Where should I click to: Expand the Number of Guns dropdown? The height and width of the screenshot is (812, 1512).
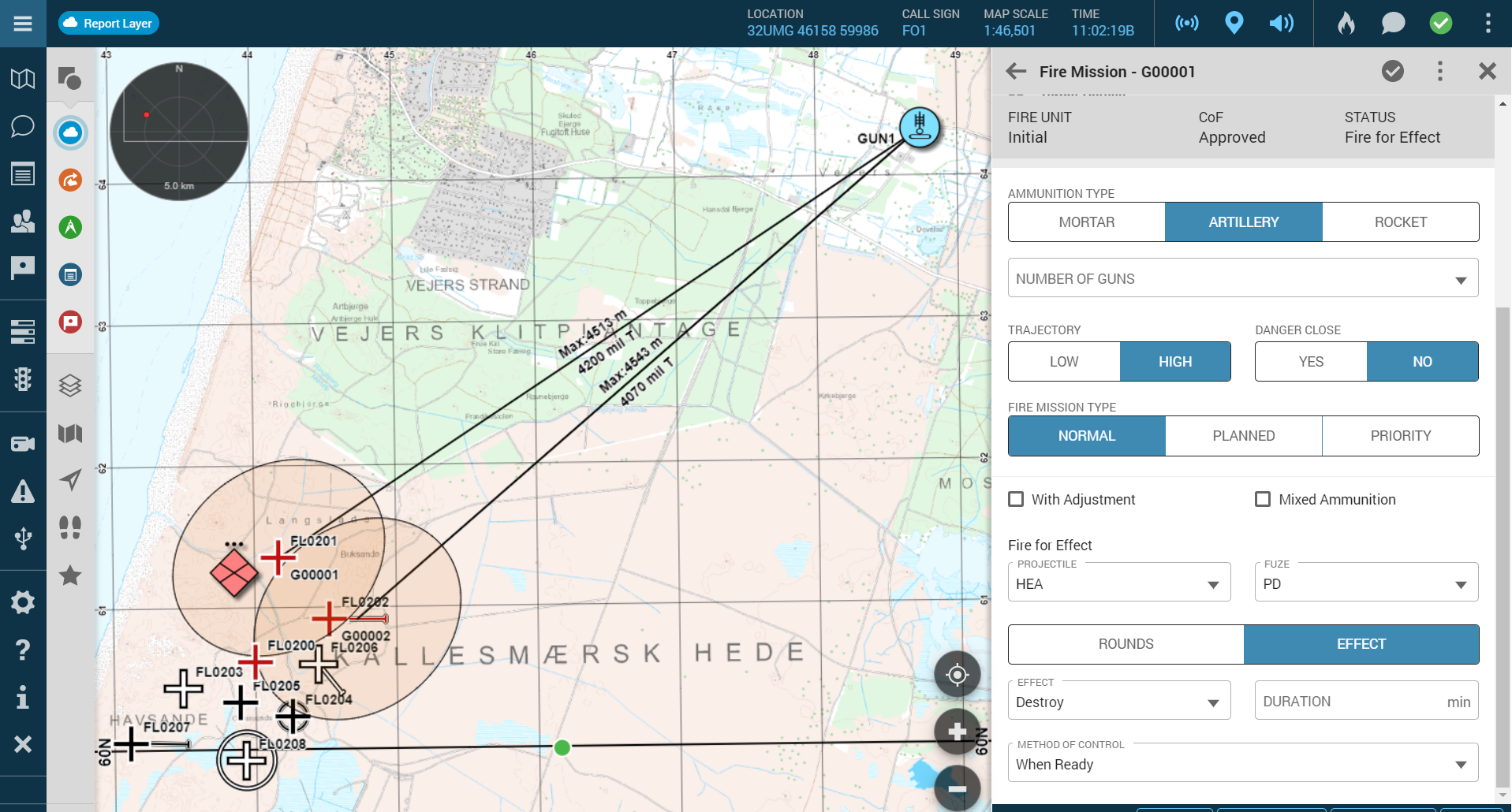pyautogui.click(x=1242, y=279)
